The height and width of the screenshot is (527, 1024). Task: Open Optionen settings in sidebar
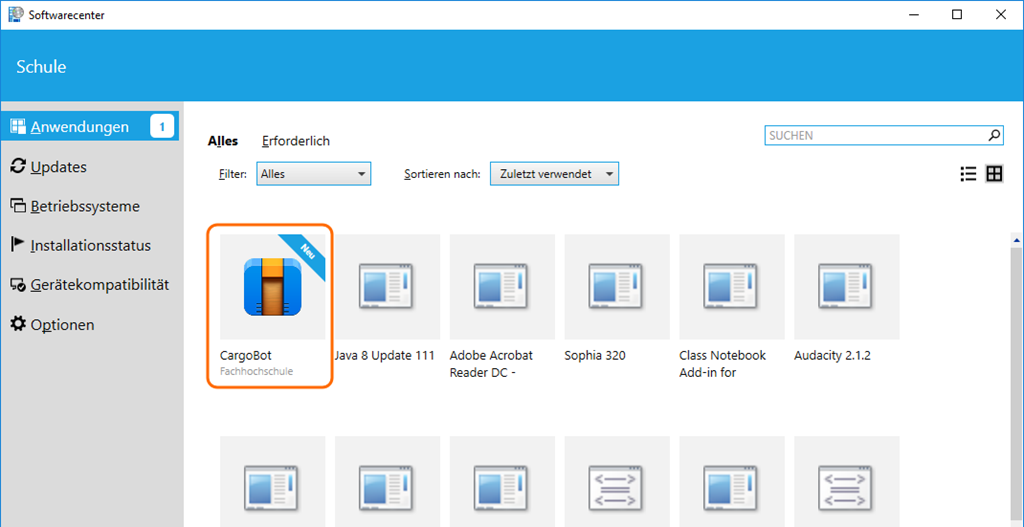click(62, 325)
